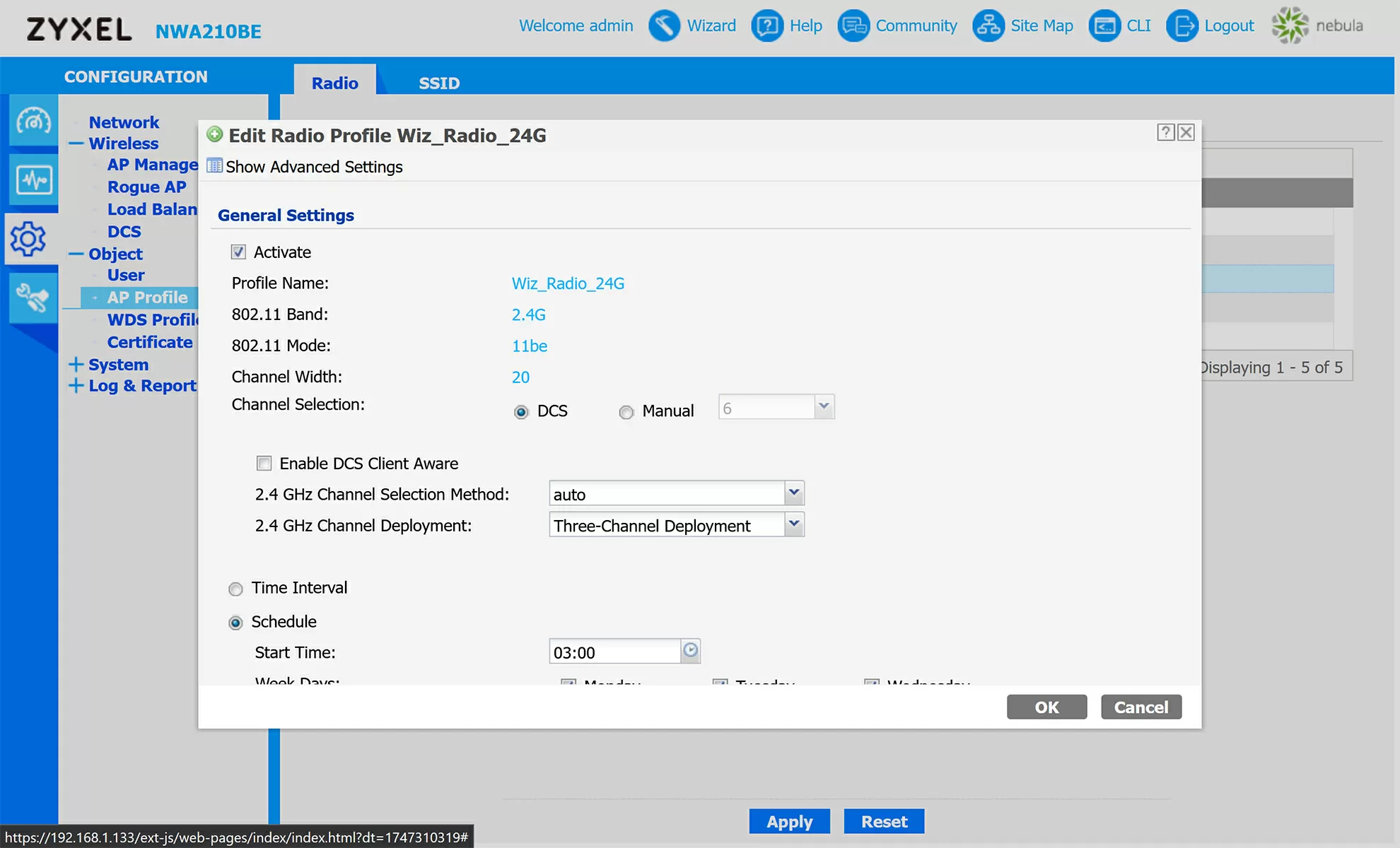Select AP Profile in navigation

click(147, 298)
